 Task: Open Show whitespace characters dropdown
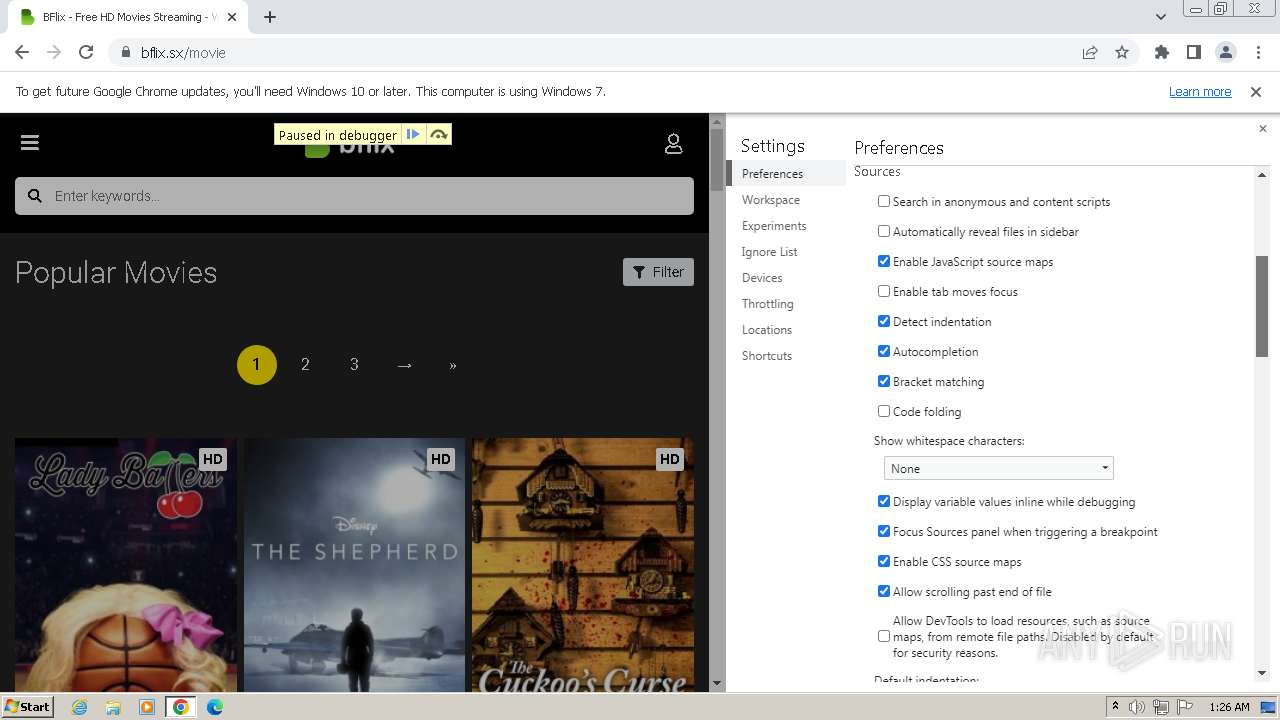(998, 468)
